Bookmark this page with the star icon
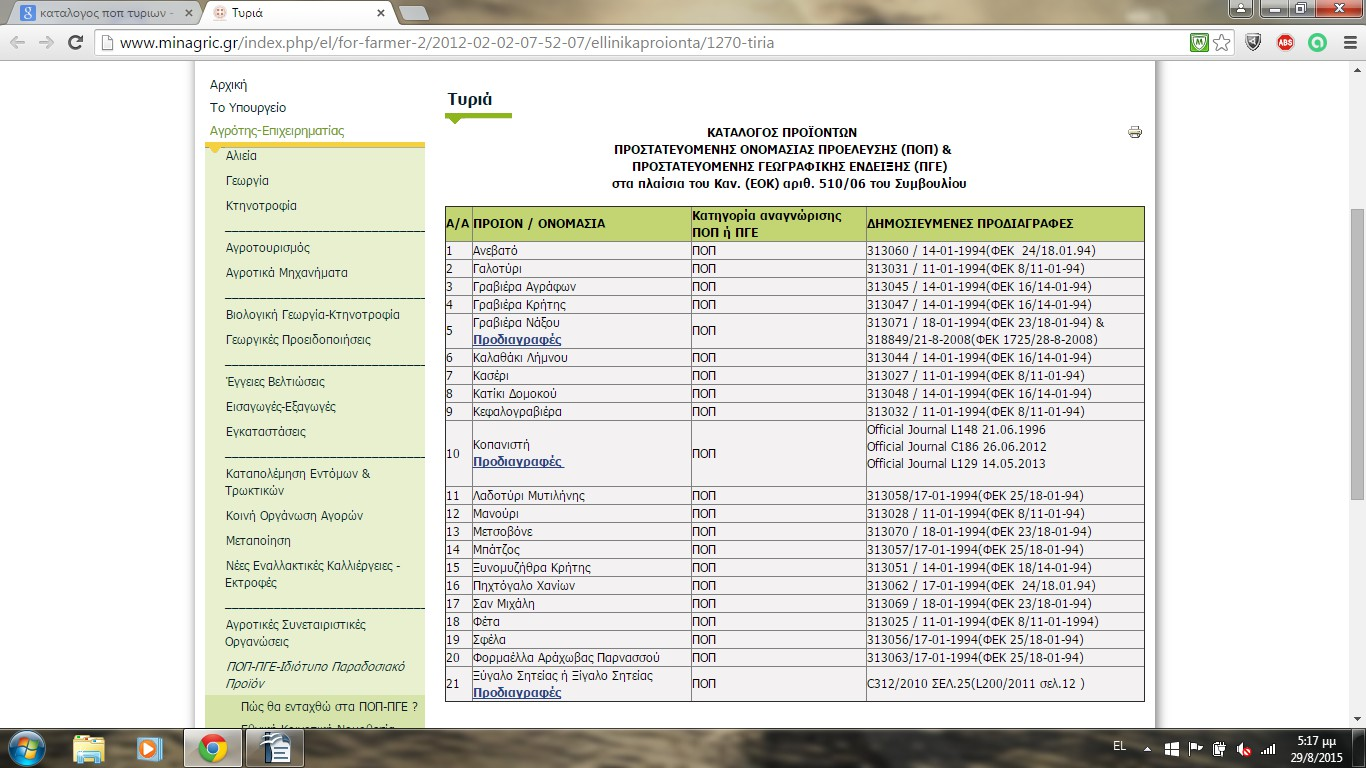Image resolution: width=1366 pixels, height=768 pixels. click(1222, 43)
